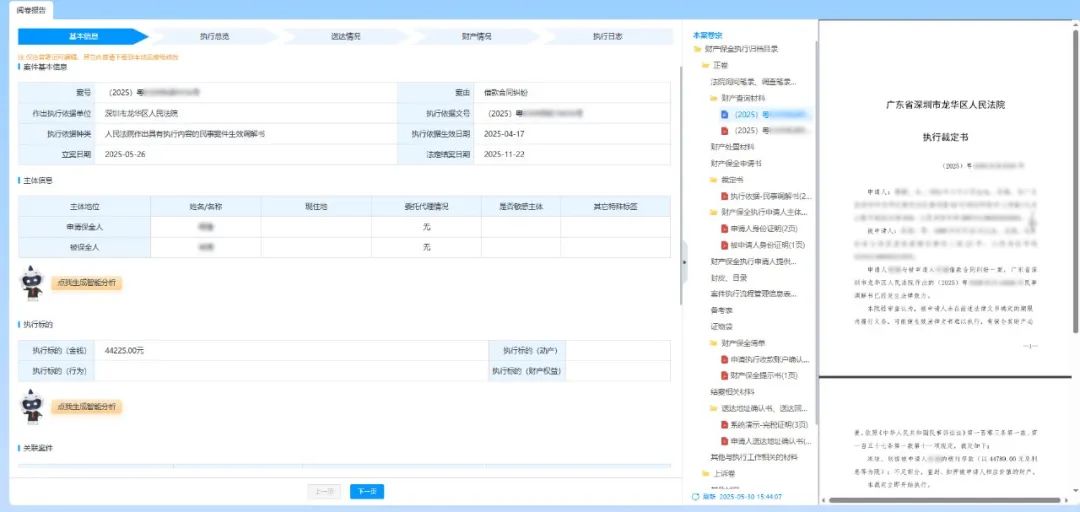1080x512 pixels.
Task: Go to the 执行日志 step
Action: 608,37
